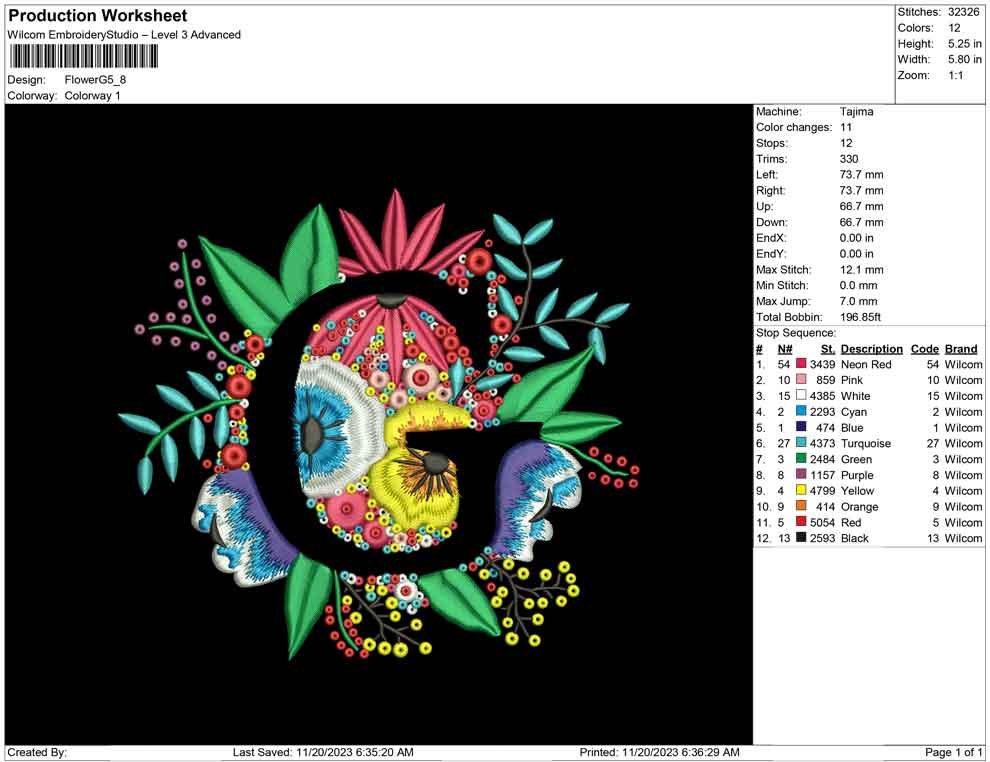This screenshot has width=990, height=762.
Task: Click the Turquoise color swatch
Action: click(801, 443)
